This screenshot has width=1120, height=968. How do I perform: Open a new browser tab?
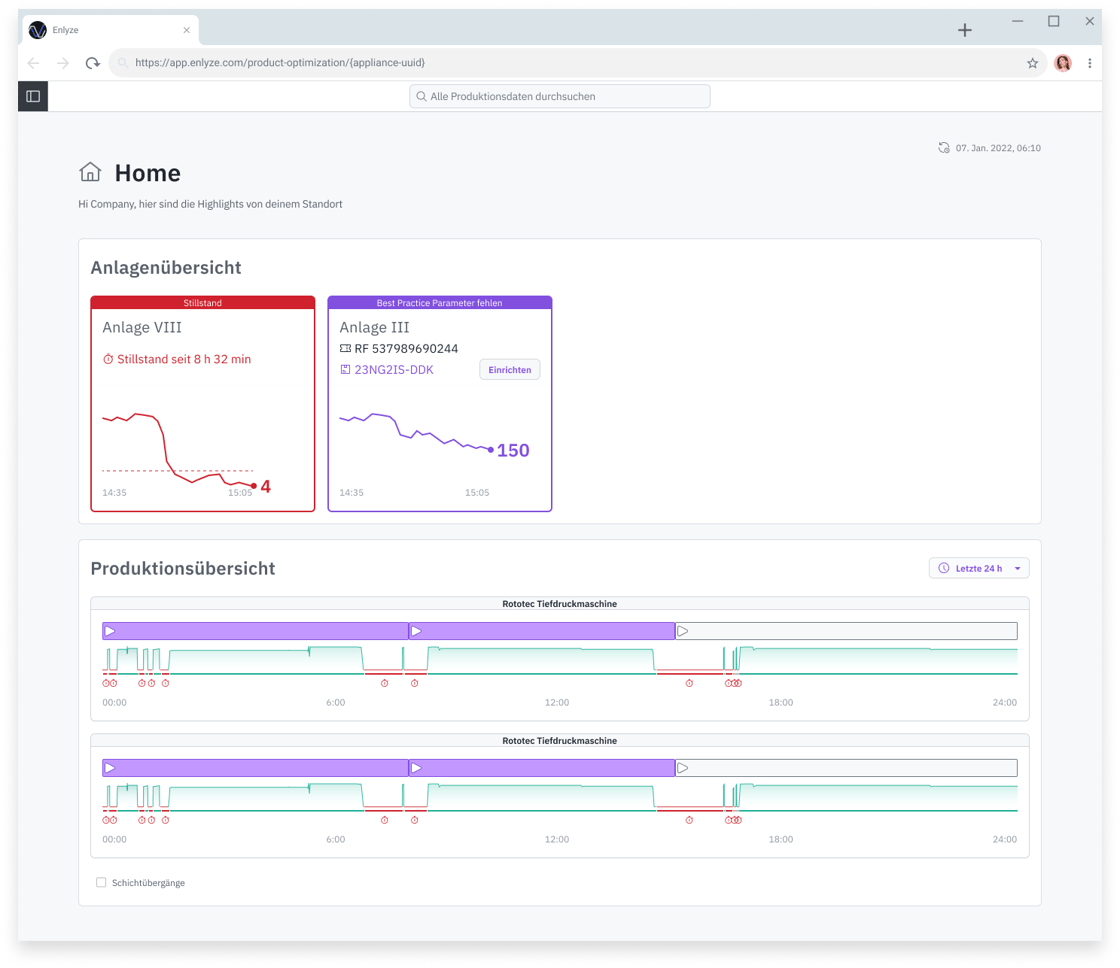click(x=964, y=31)
